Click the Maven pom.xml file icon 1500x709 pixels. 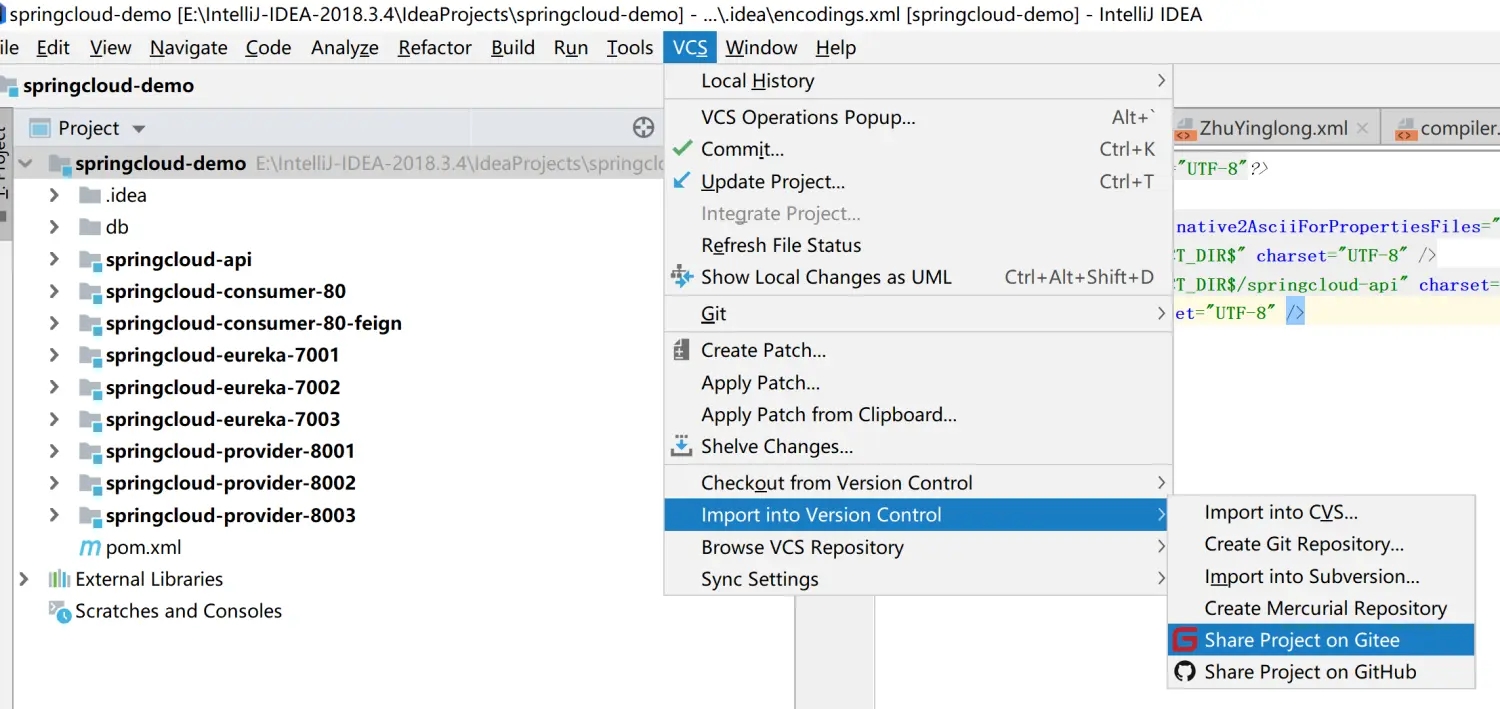[90, 547]
